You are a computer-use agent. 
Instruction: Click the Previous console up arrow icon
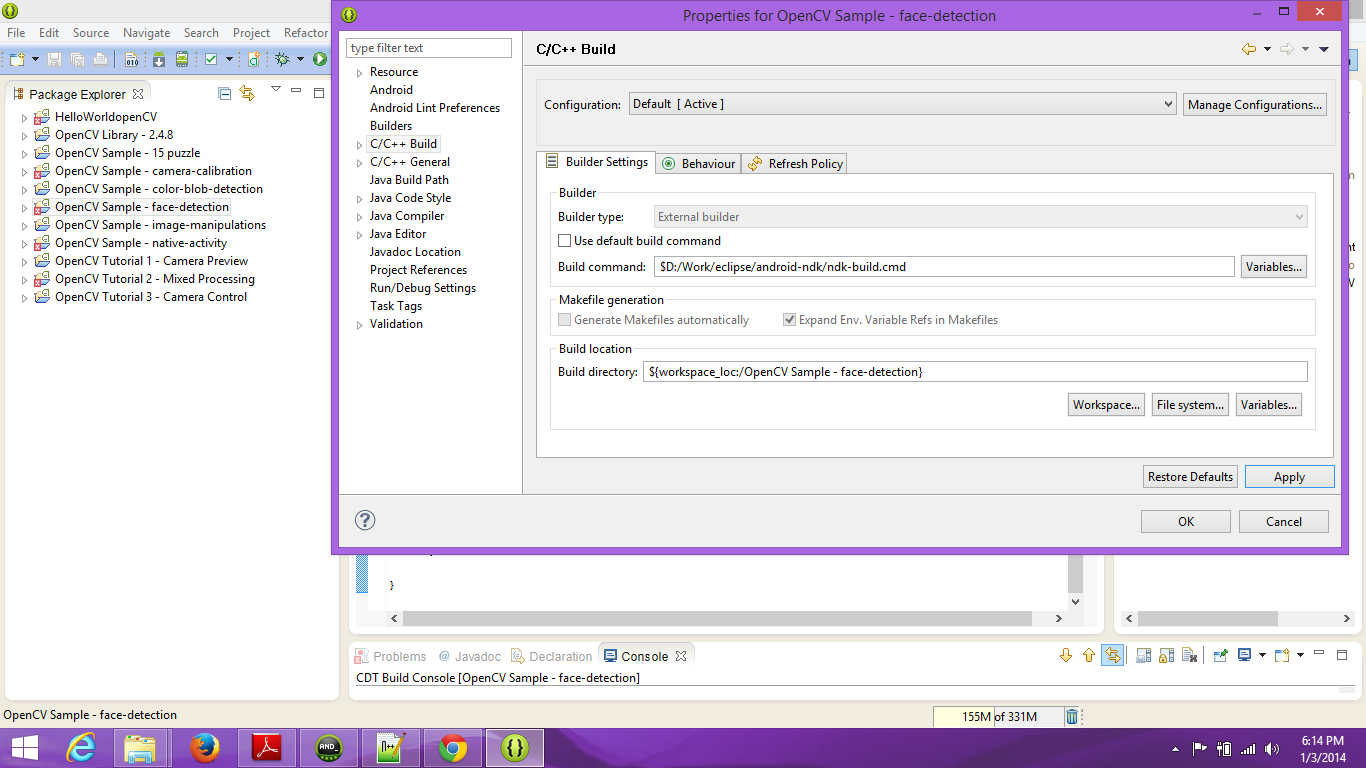(1089, 656)
